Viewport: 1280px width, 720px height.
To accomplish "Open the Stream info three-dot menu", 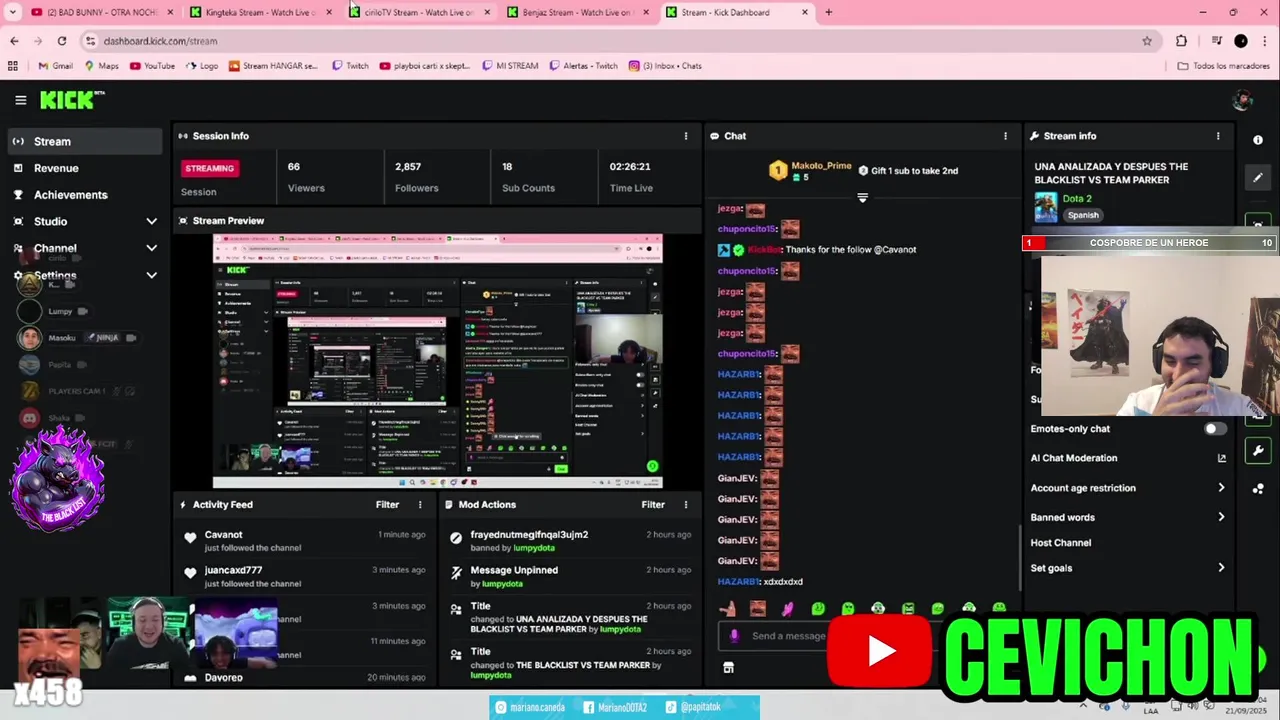I will (1218, 136).
